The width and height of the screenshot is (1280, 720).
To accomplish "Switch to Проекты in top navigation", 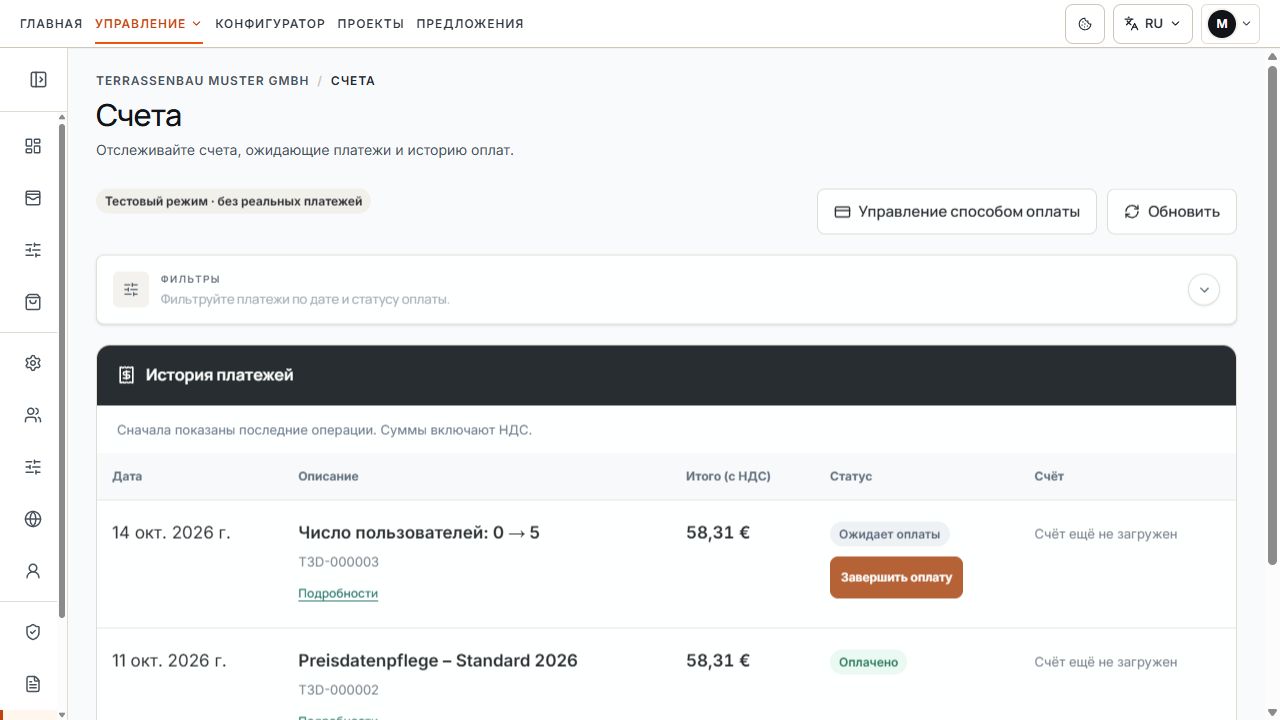I will [371, 24].
